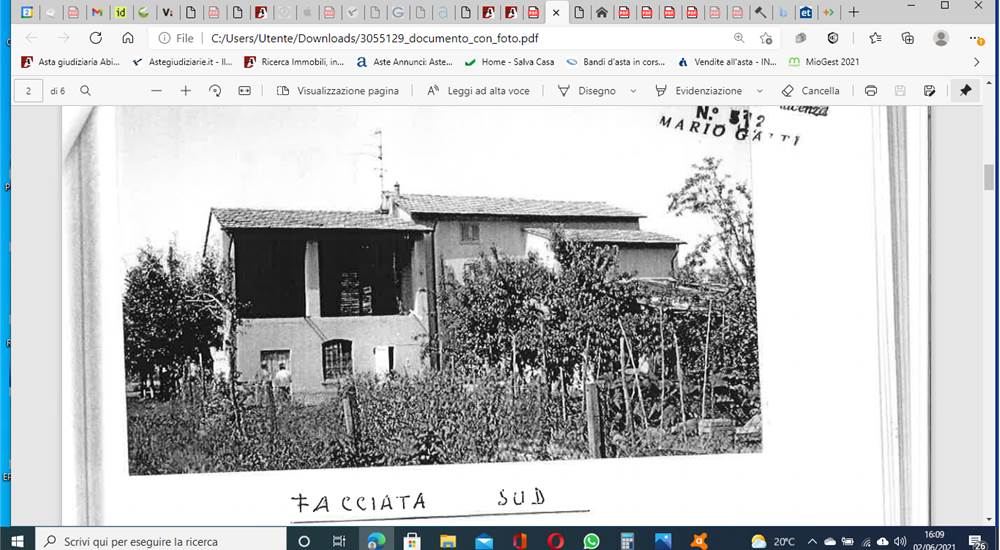
Task: Rotate the PDF page with the rotate icon
Action: 215,91
